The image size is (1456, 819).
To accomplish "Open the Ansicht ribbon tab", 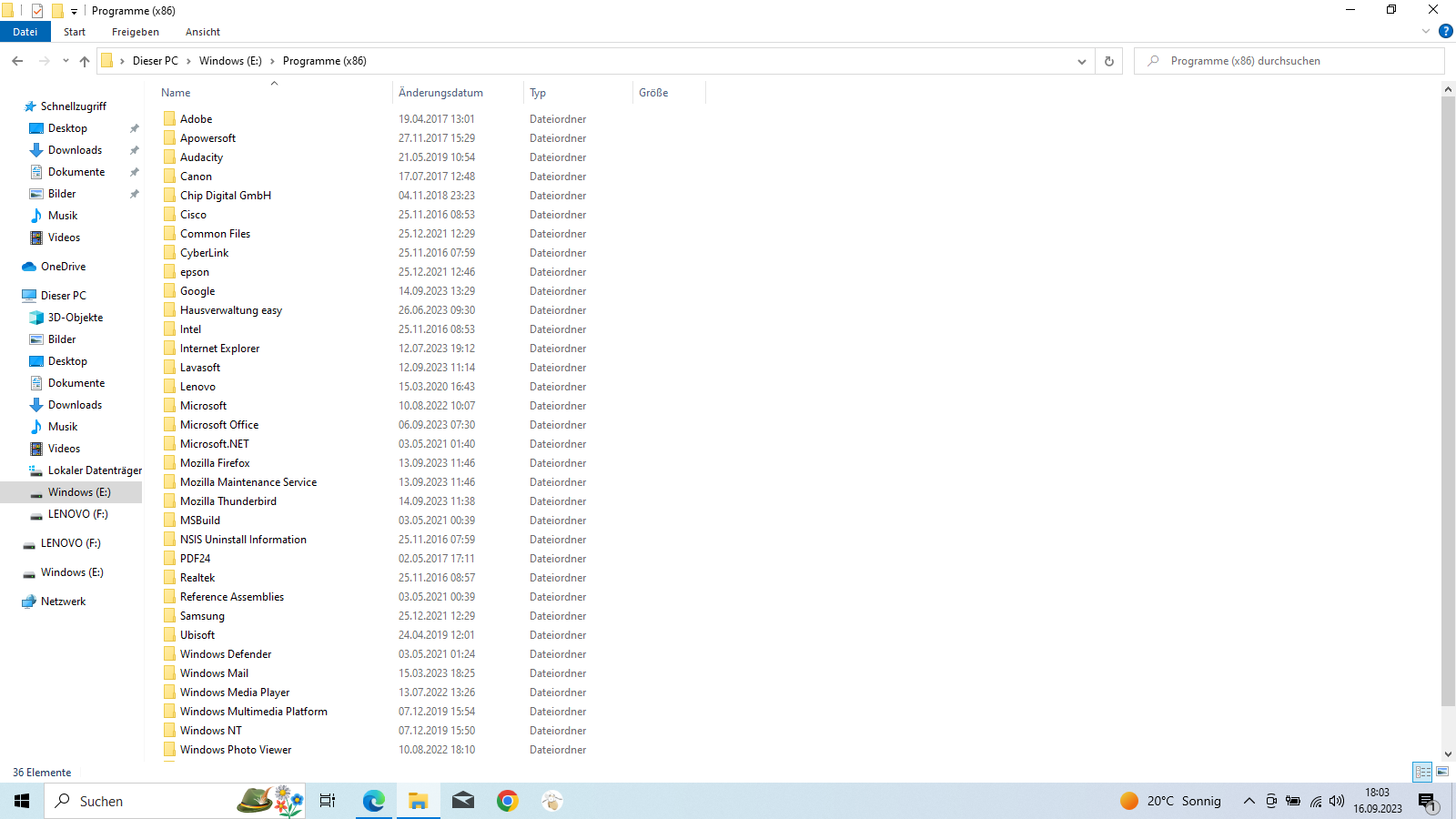I will [202, 32].
